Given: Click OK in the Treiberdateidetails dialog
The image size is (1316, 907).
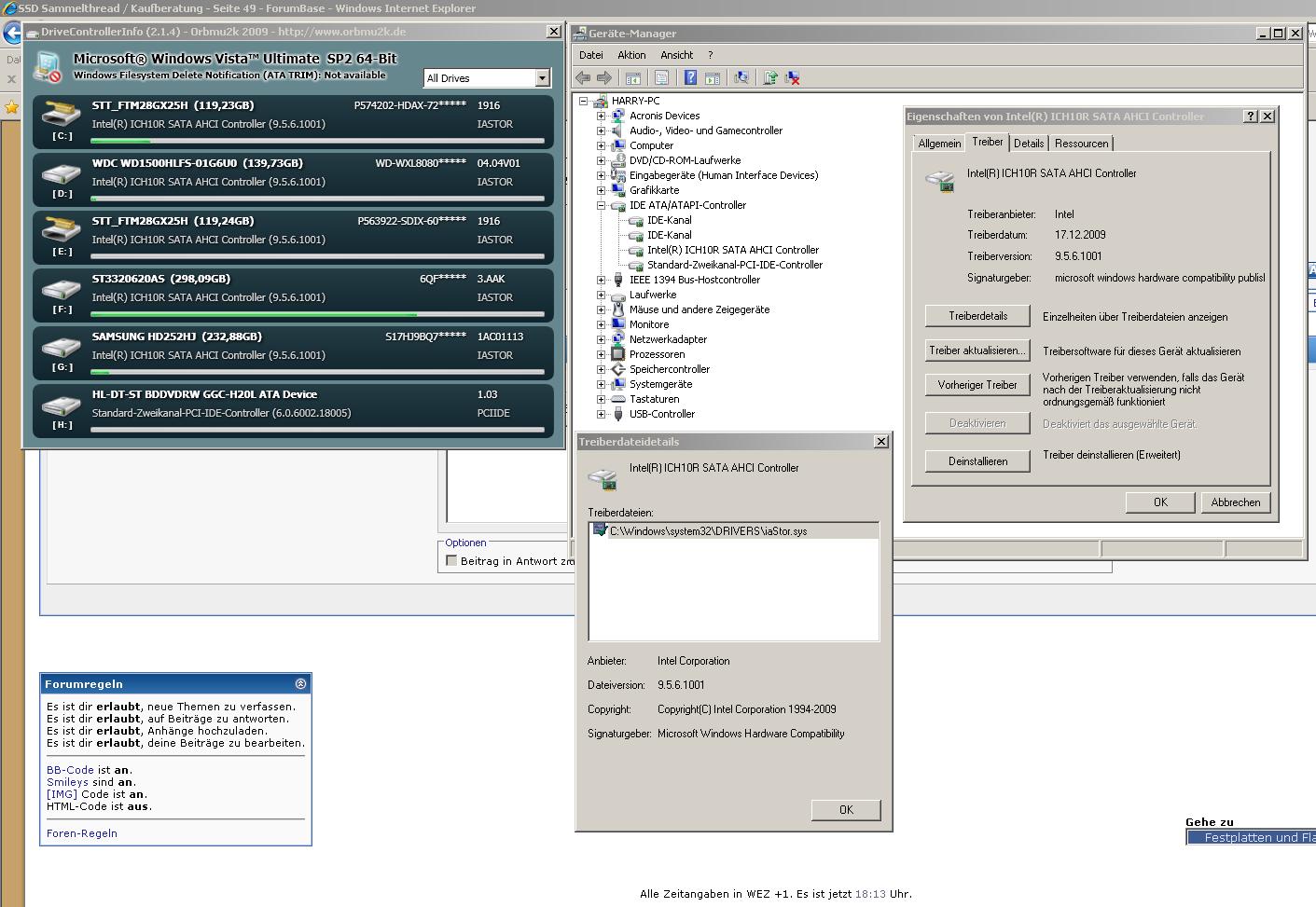Looking at the screenshot, I should pyautogui.click(x=846, y=810).
